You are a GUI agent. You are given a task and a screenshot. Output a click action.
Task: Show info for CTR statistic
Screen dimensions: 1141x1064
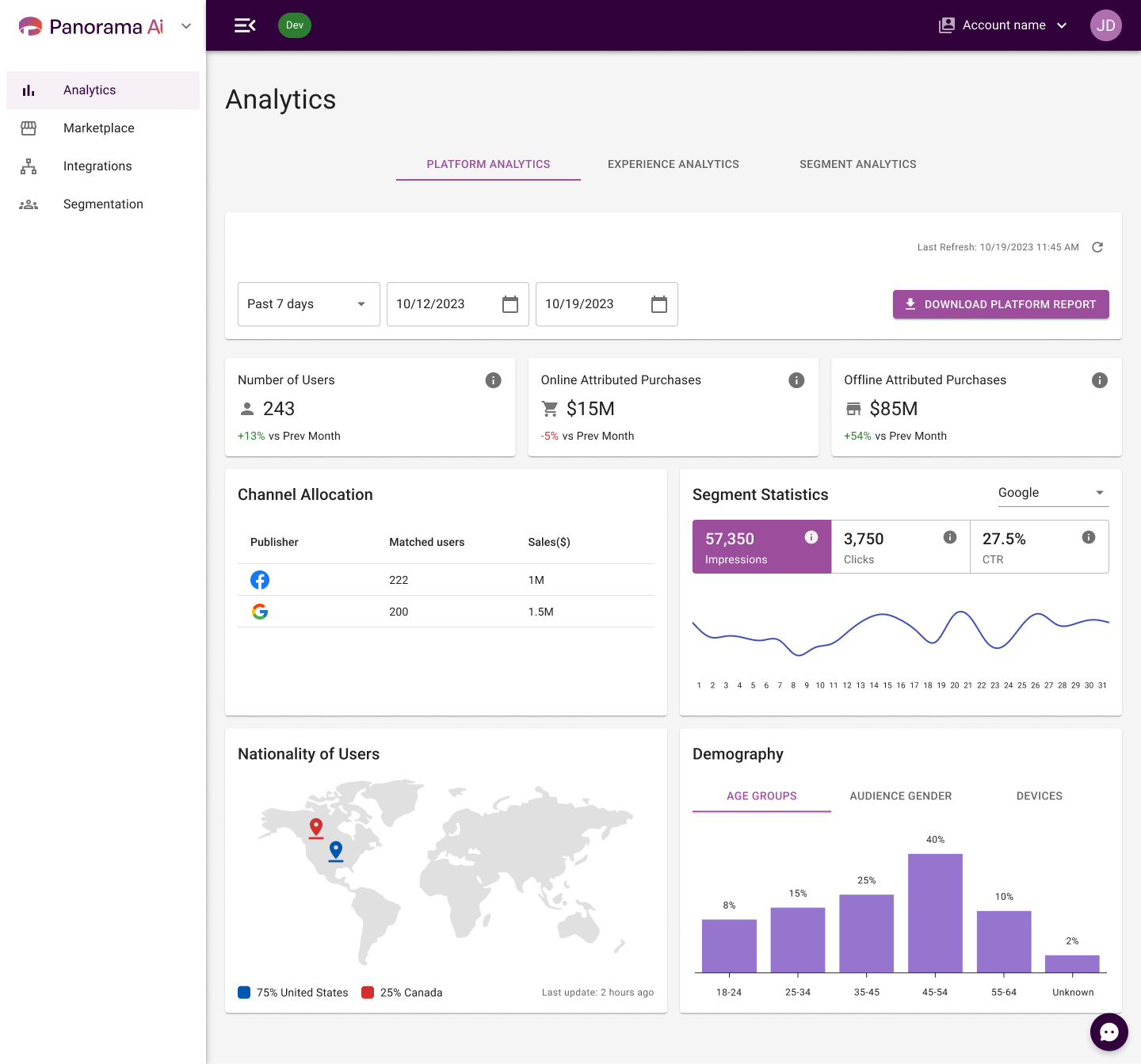(1089, 537)
